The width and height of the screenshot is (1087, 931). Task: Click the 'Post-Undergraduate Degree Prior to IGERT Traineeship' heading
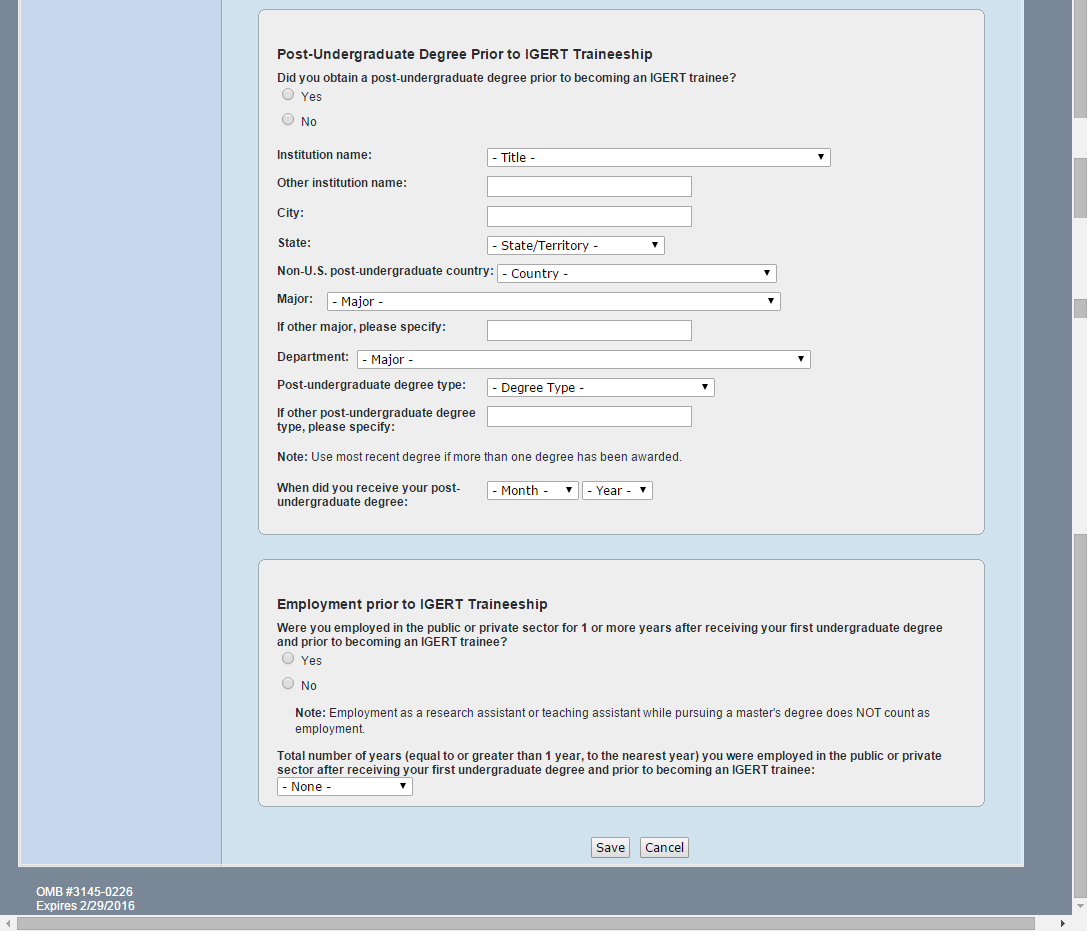464,54
